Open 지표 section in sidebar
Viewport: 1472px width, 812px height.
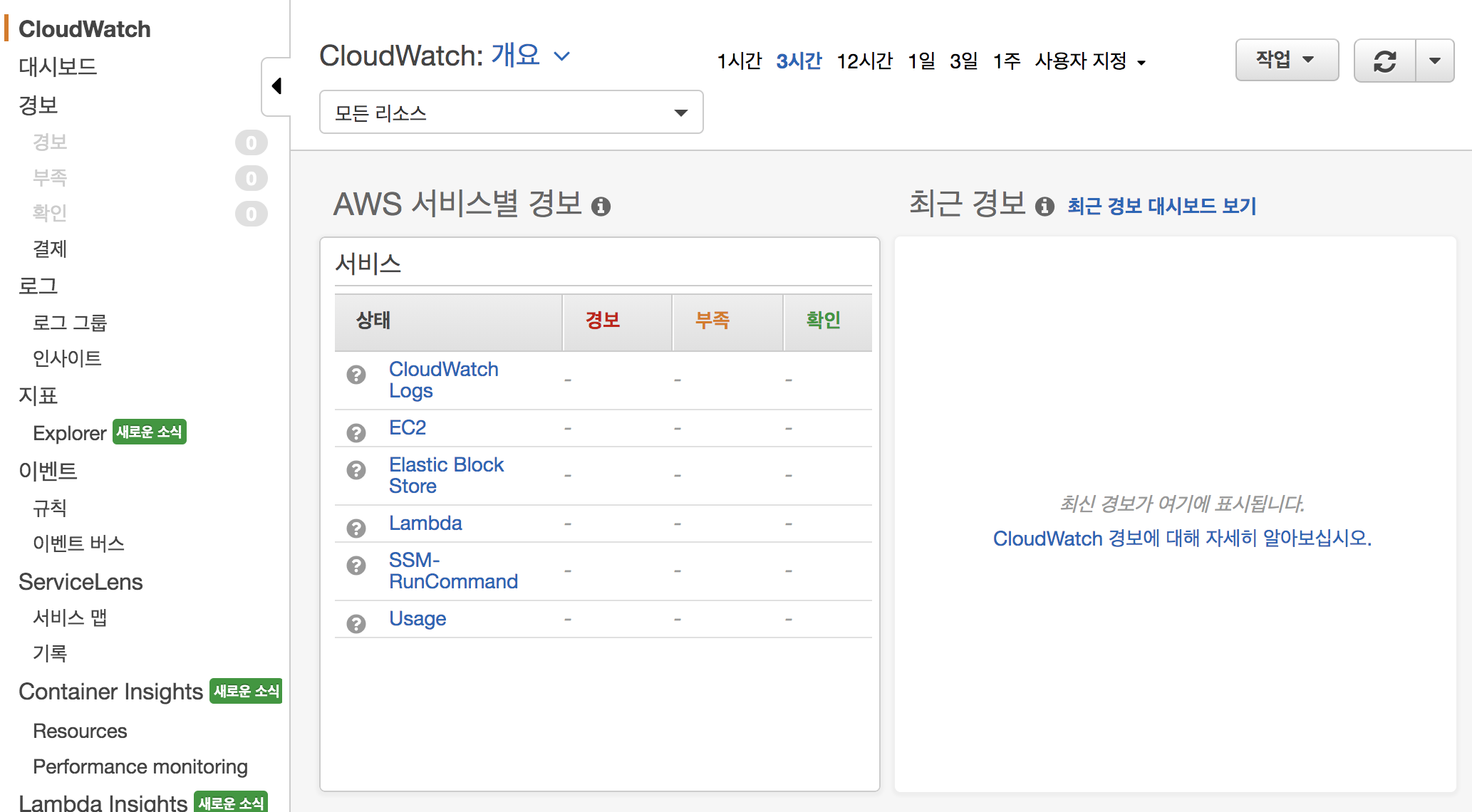coord(38,395)
